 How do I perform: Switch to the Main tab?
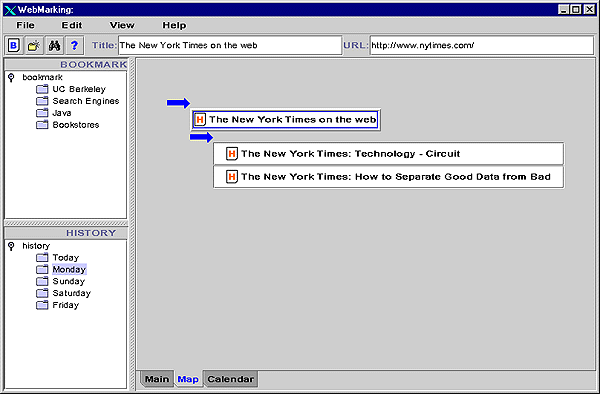tap(157, 379)
